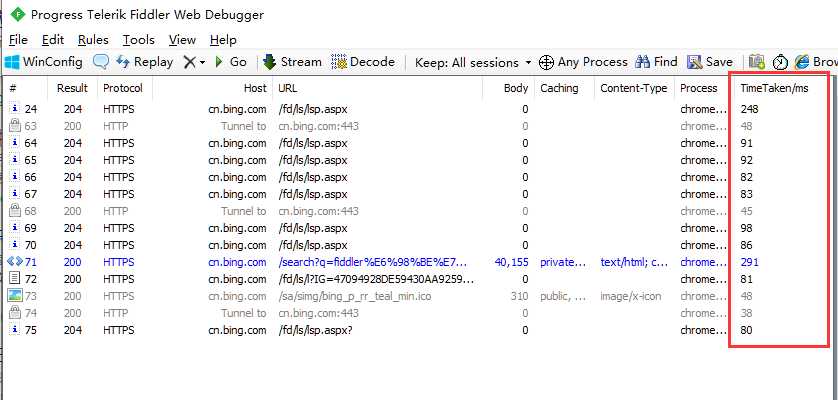
Task: Click the private... caching cell
Action: point(563,262)
